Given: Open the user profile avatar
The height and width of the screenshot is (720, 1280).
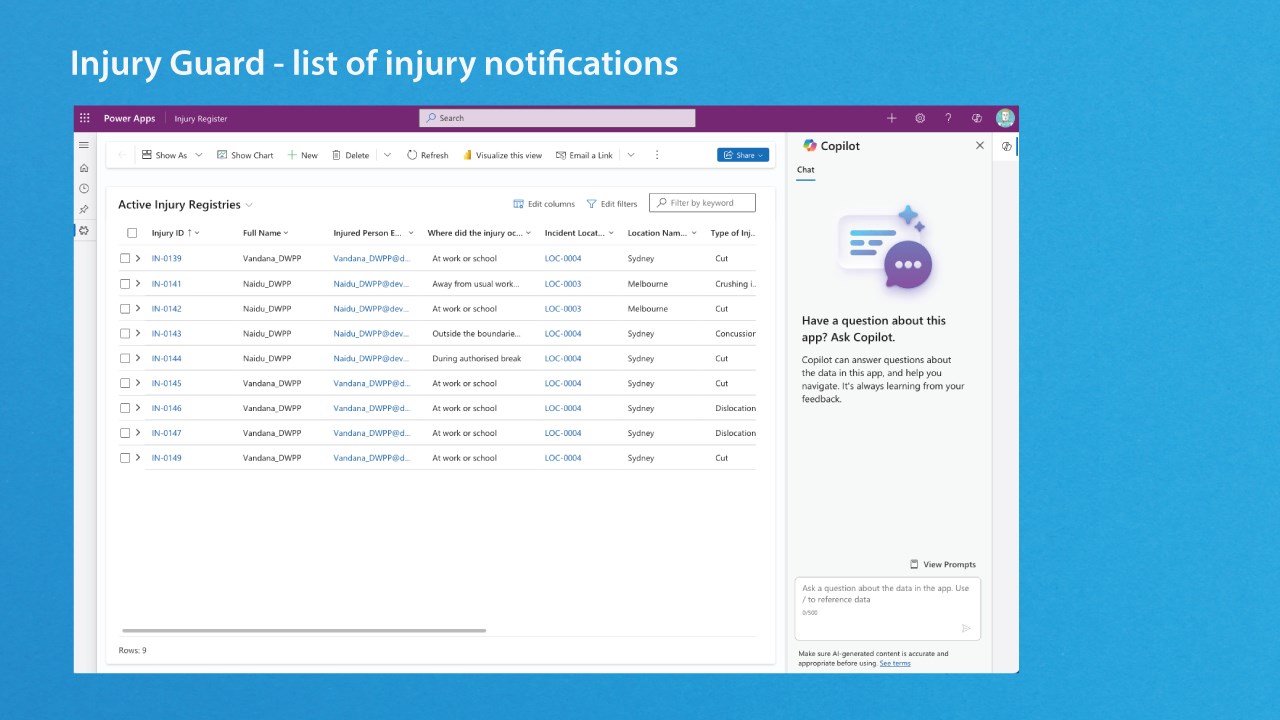Looking at the screenshot, I should (x=1005, y=118).
